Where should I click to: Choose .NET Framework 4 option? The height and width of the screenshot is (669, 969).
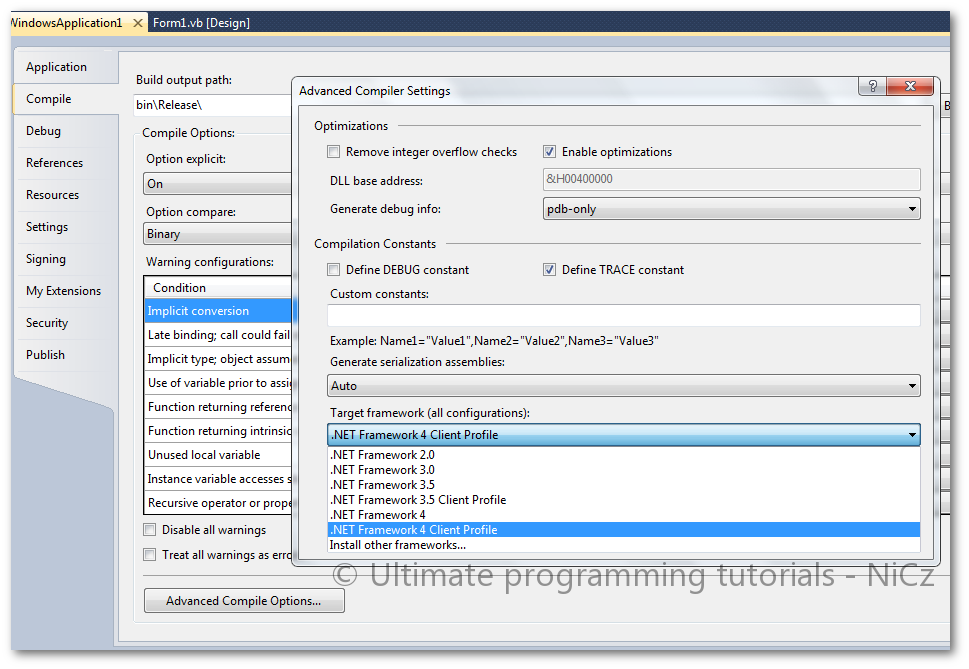(624, 515)
